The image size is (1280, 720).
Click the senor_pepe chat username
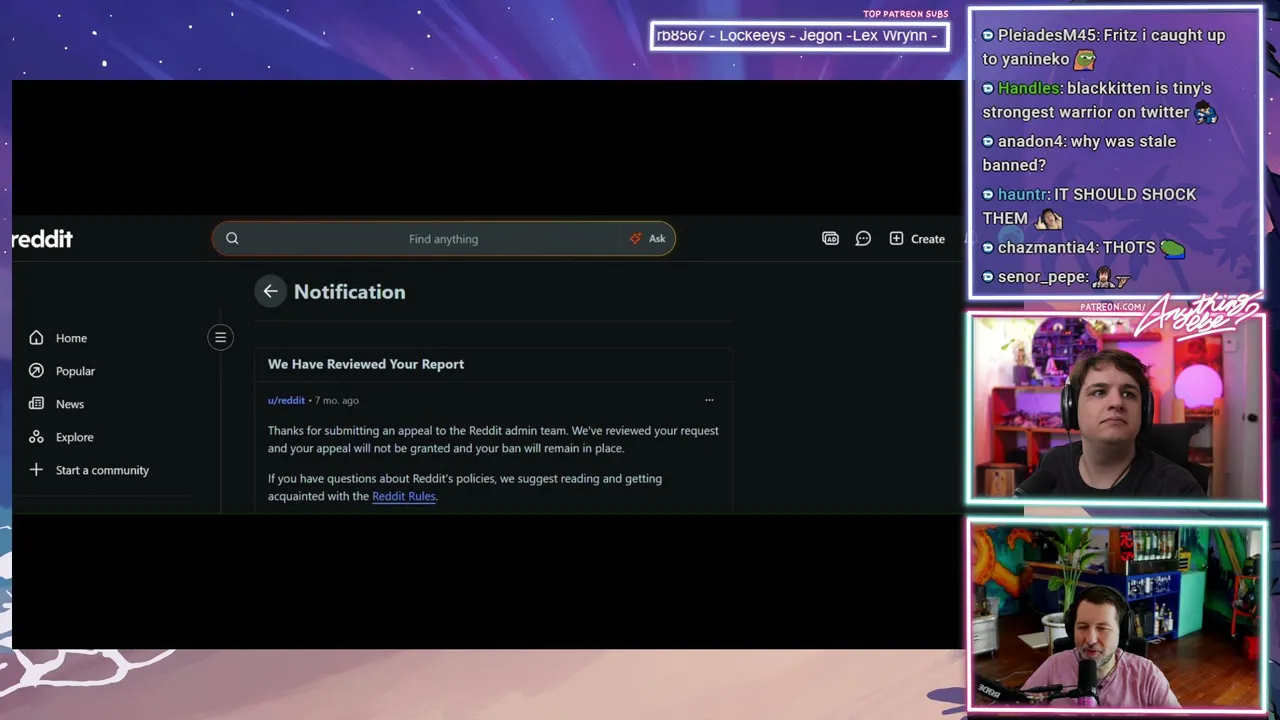pos(1042,277)
